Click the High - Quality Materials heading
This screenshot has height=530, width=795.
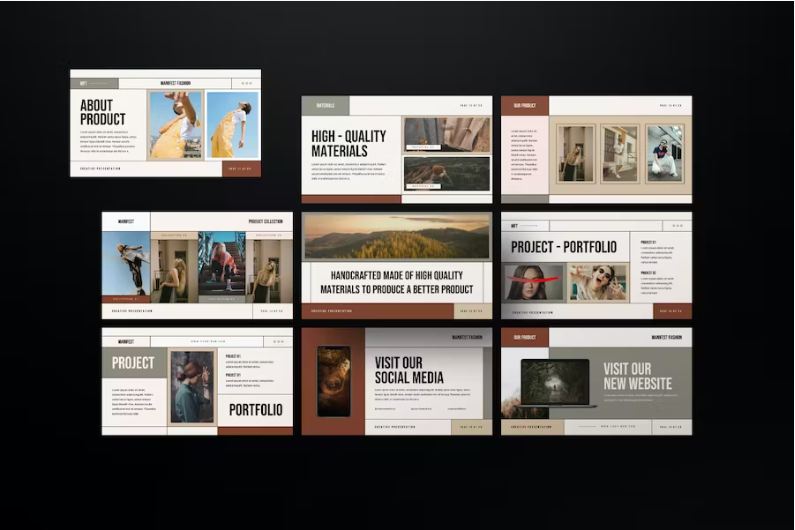(x=348, y=144)
